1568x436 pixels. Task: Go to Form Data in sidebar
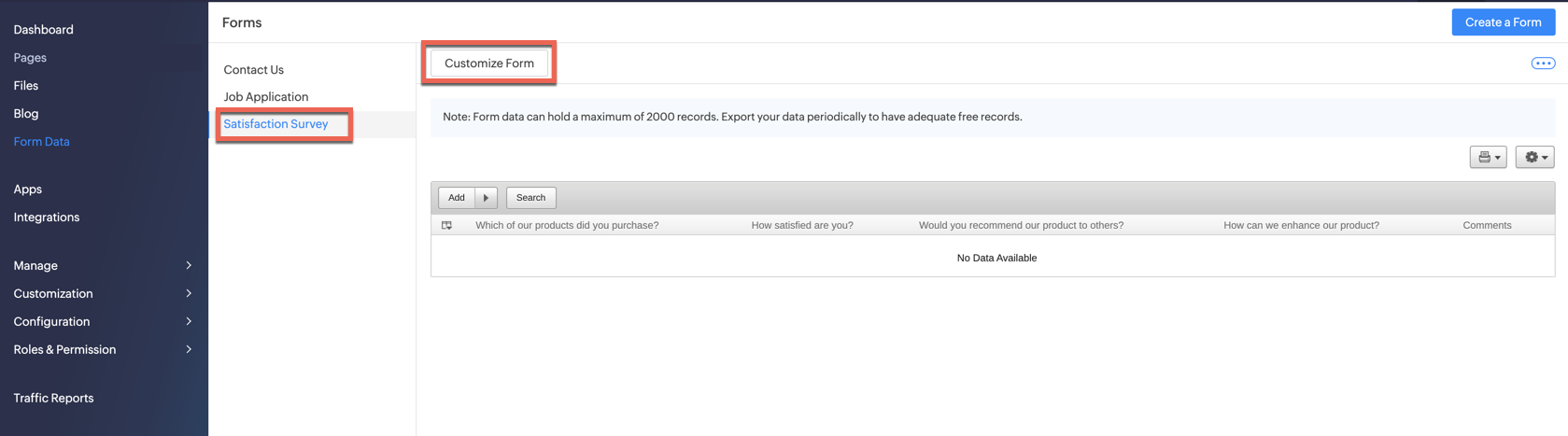click(41, 142)
